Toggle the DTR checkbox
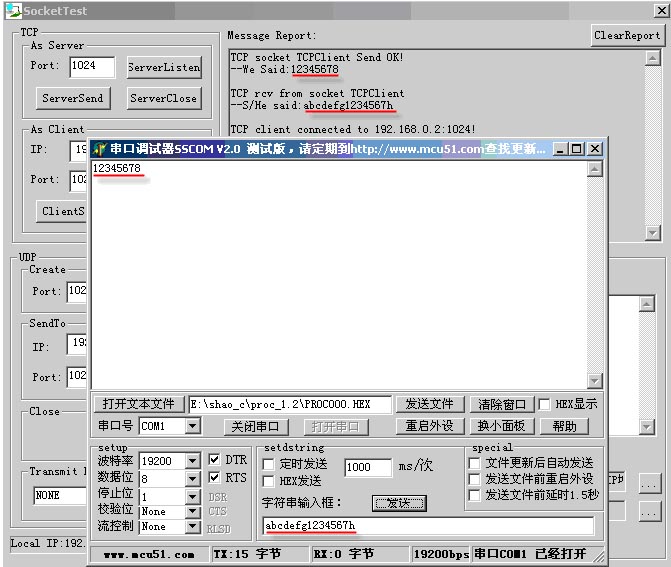Viewport: 671px width, 567px height. coord(214,460)
